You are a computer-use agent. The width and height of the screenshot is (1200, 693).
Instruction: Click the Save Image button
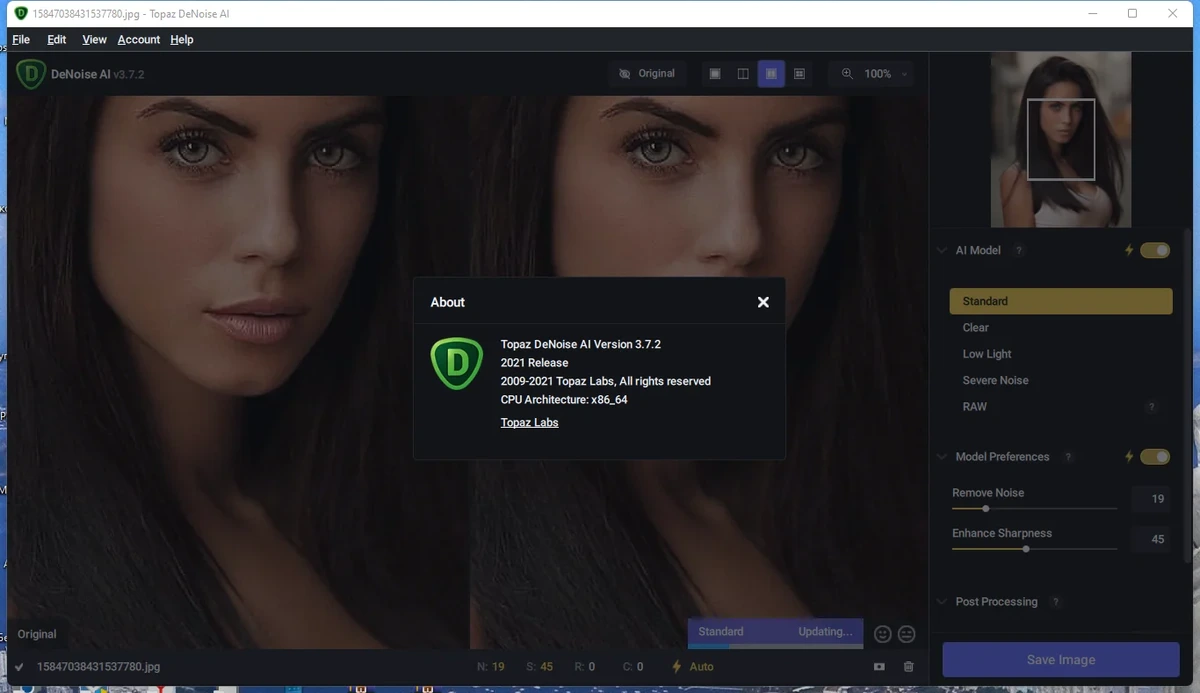coord(1061,660)
